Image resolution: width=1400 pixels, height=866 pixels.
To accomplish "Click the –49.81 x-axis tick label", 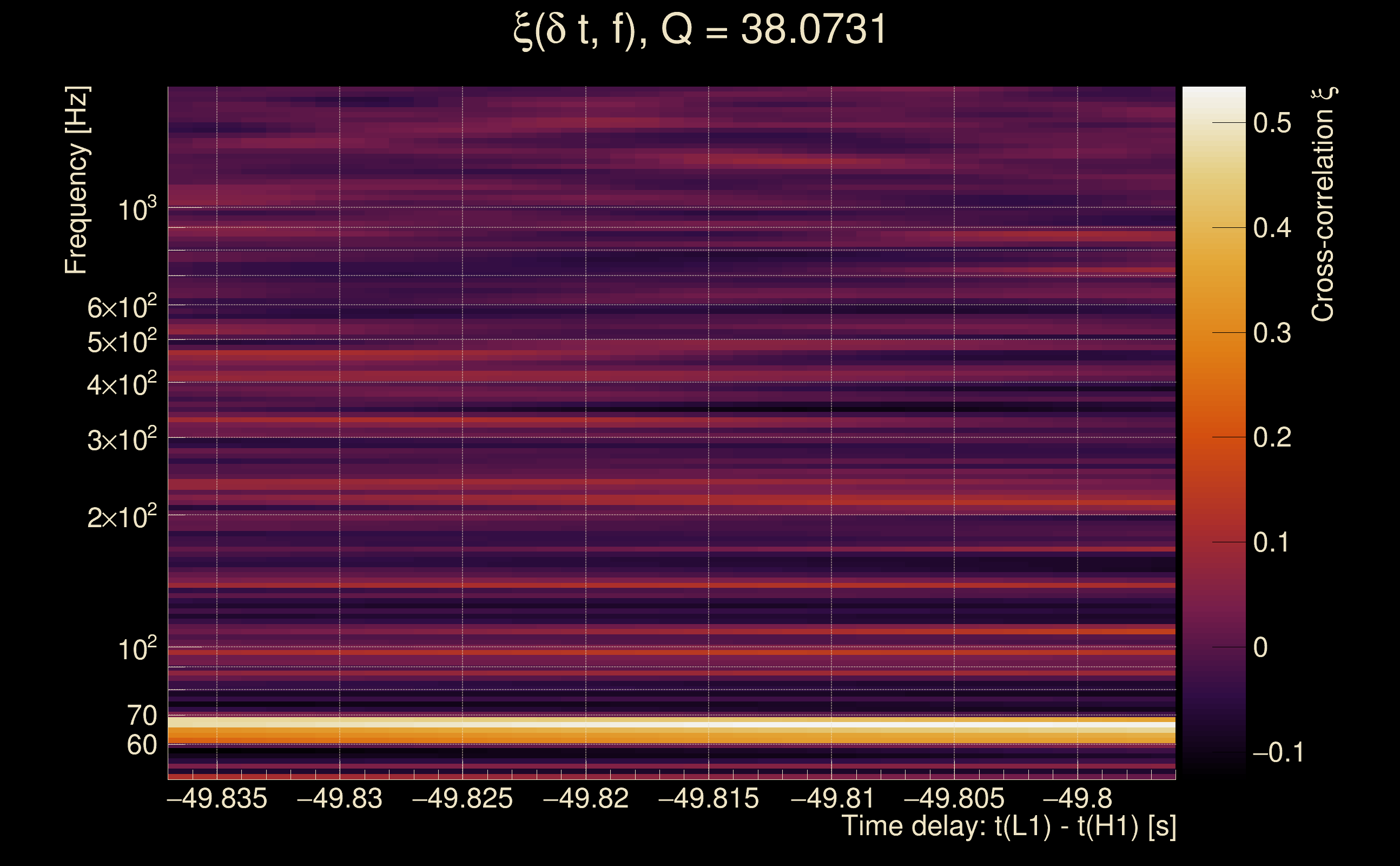I will click(x=831, y=799).
